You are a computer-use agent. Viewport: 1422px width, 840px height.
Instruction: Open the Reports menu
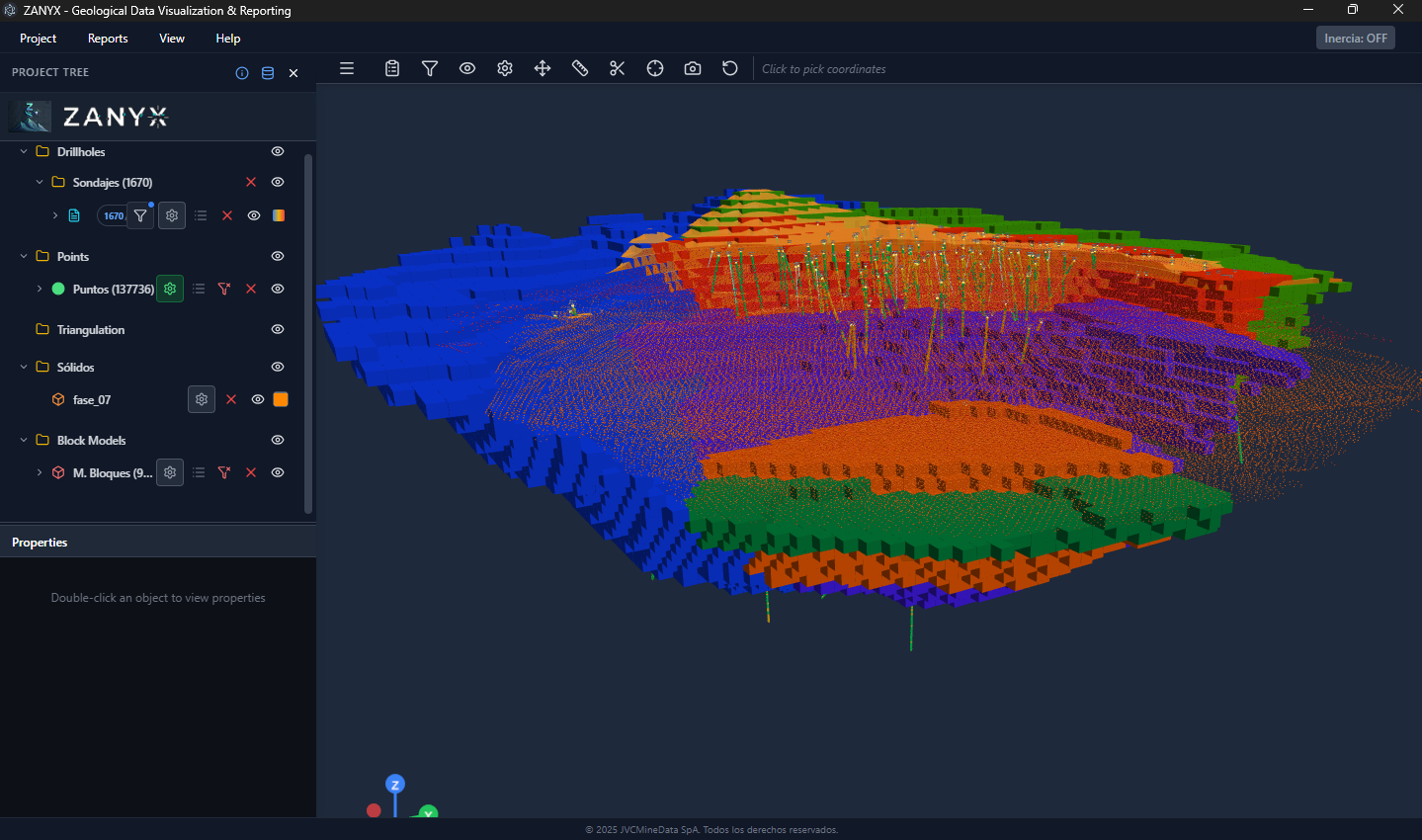[107, 39]
